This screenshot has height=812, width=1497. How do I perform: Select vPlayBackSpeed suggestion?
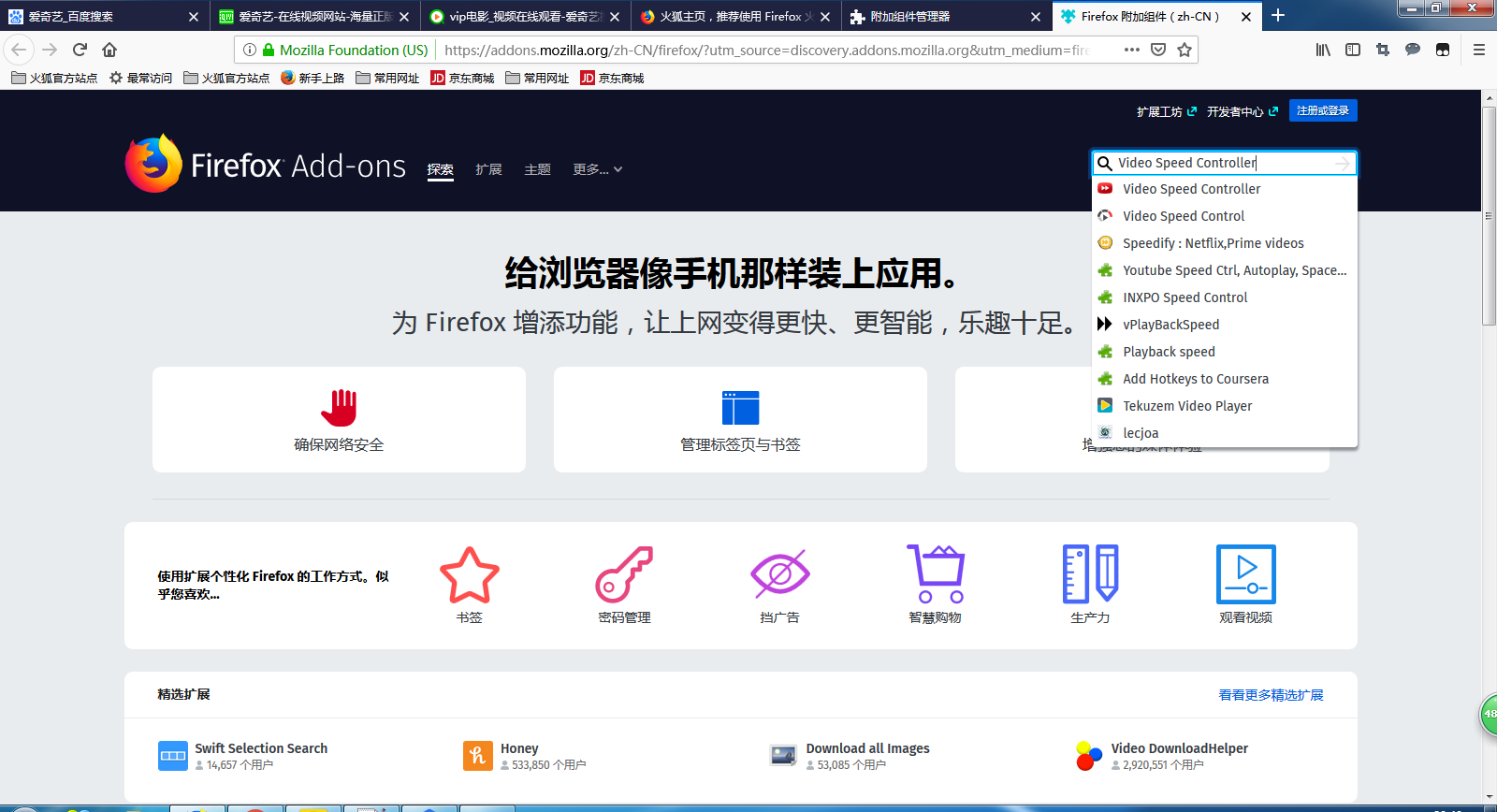pos(1225,325)
